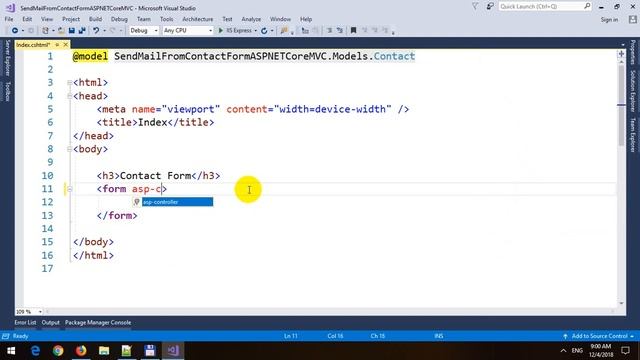The width and height of the screenshot is (640, 360).
Task: Open the Architecture menu
Action: click(x=198, y=19)
